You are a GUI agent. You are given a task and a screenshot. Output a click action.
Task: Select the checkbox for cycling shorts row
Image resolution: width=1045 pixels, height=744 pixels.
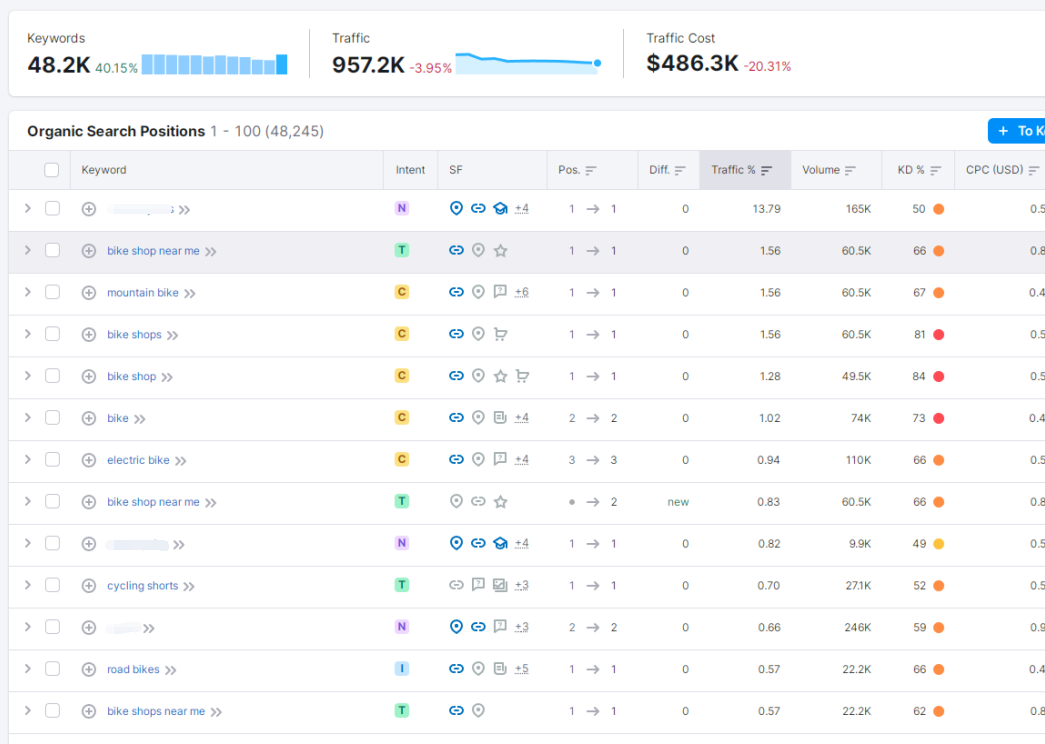coord(52,586)
